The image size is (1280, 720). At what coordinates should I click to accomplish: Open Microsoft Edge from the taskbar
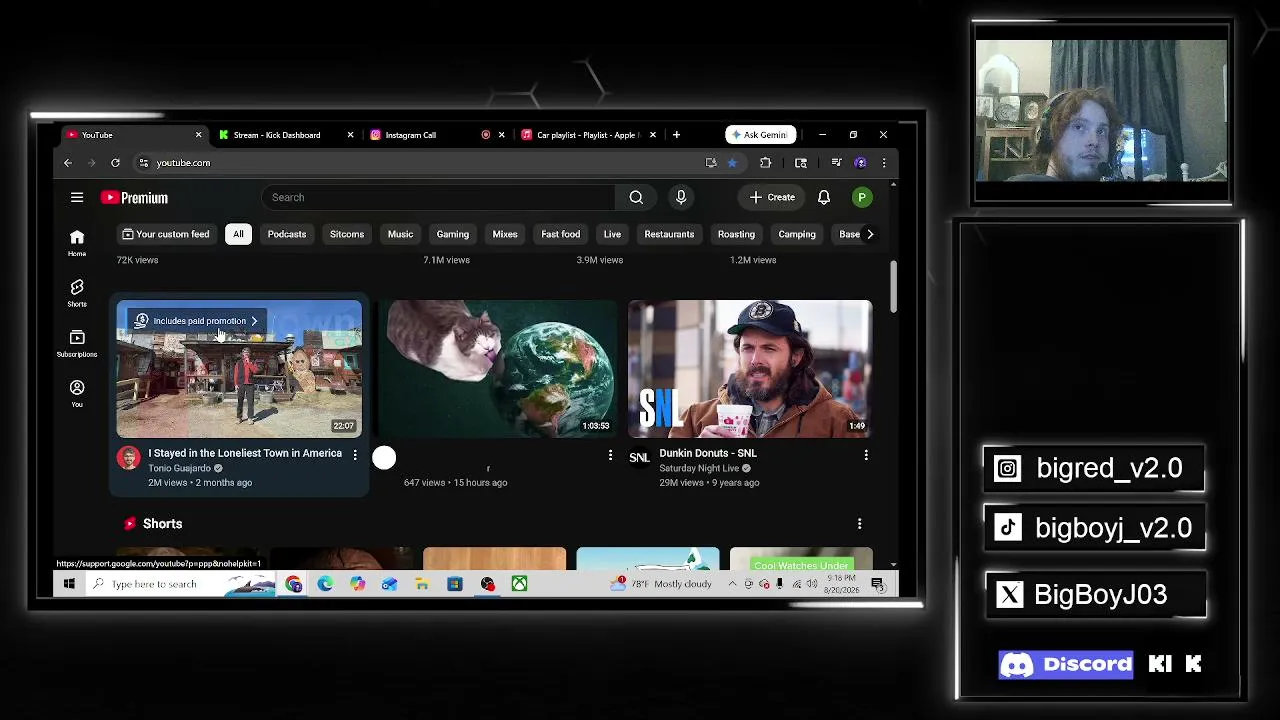(x=325, y=584)
